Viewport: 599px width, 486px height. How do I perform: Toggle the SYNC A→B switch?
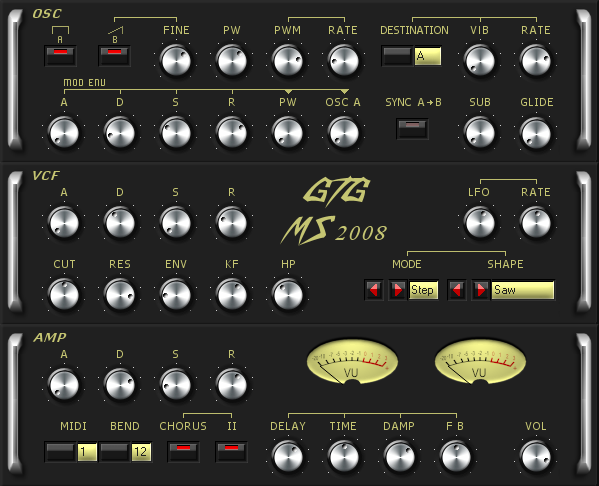tap(413, 129)
